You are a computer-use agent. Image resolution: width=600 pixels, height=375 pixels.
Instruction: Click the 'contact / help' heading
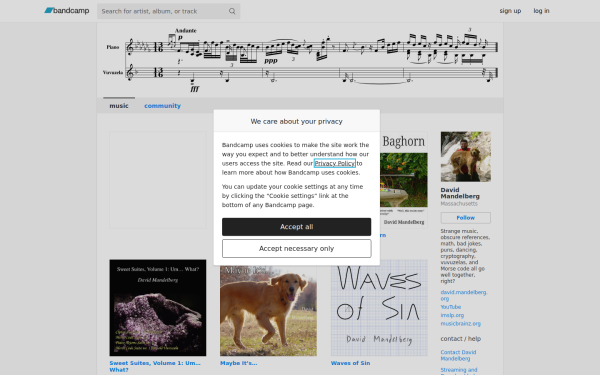pyautogui.click(x=460, y=339)
